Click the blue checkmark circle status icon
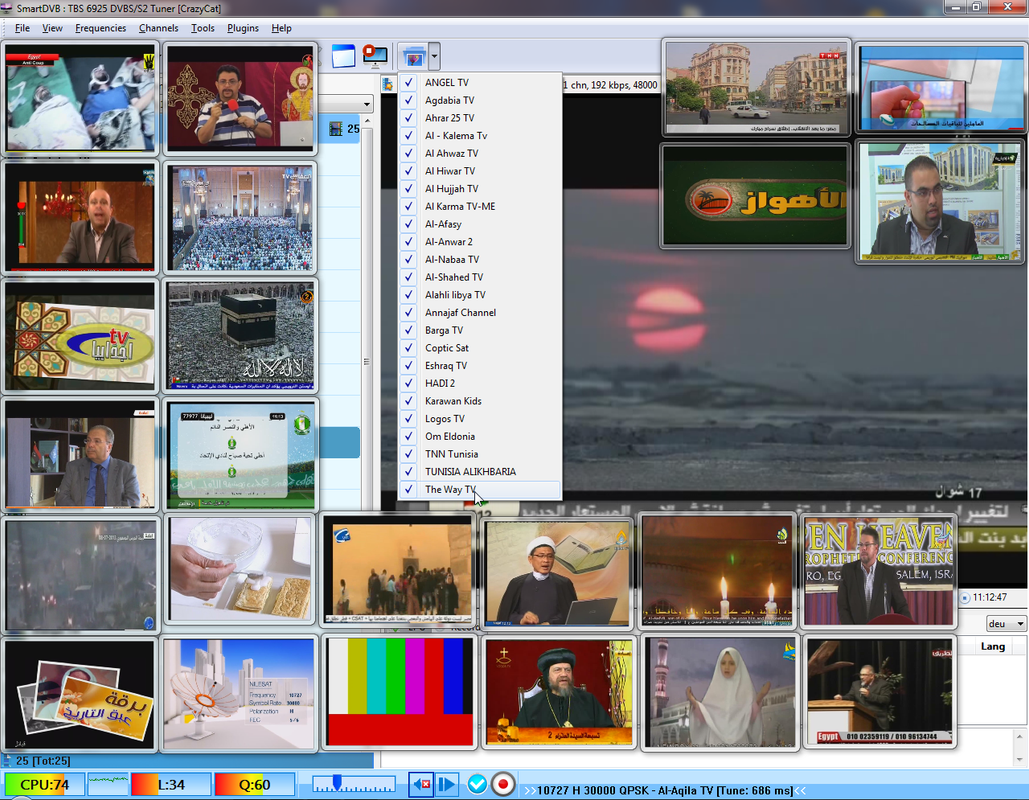 [x=477, y=784]
